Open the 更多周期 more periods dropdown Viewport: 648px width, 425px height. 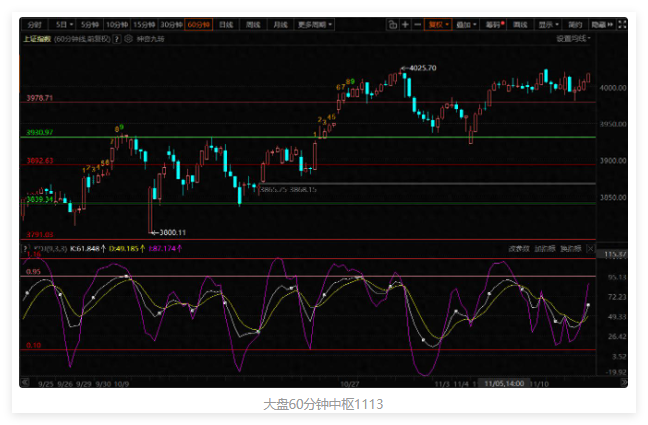tap(315, 23)
